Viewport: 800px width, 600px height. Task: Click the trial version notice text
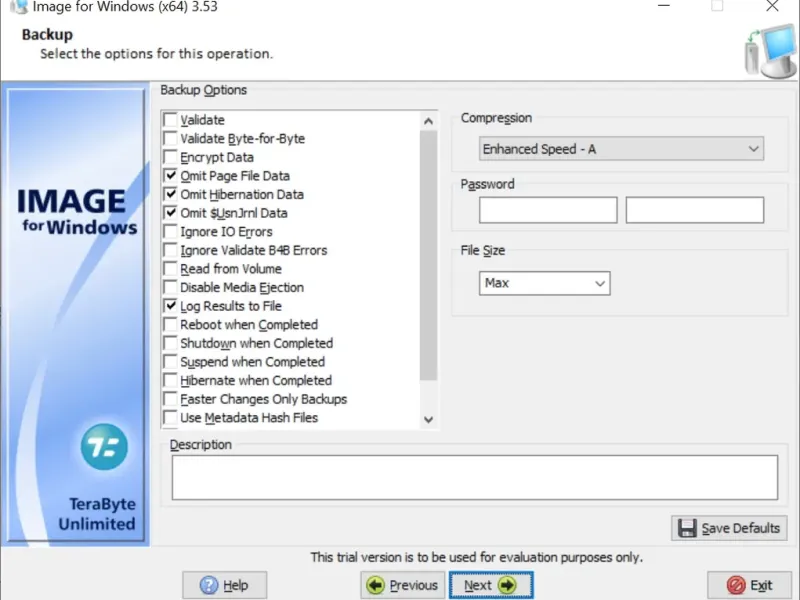point(477,557)
